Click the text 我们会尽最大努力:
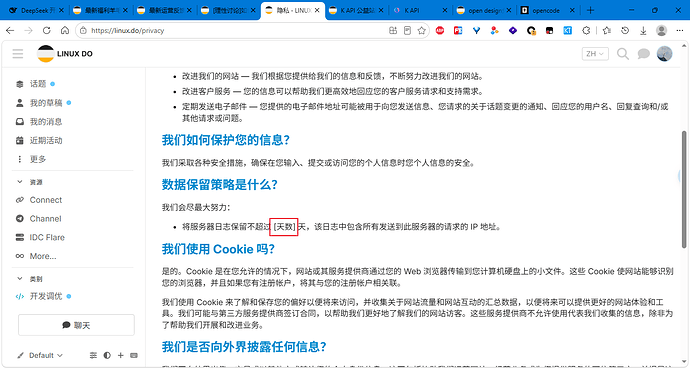 coord(196,207)
